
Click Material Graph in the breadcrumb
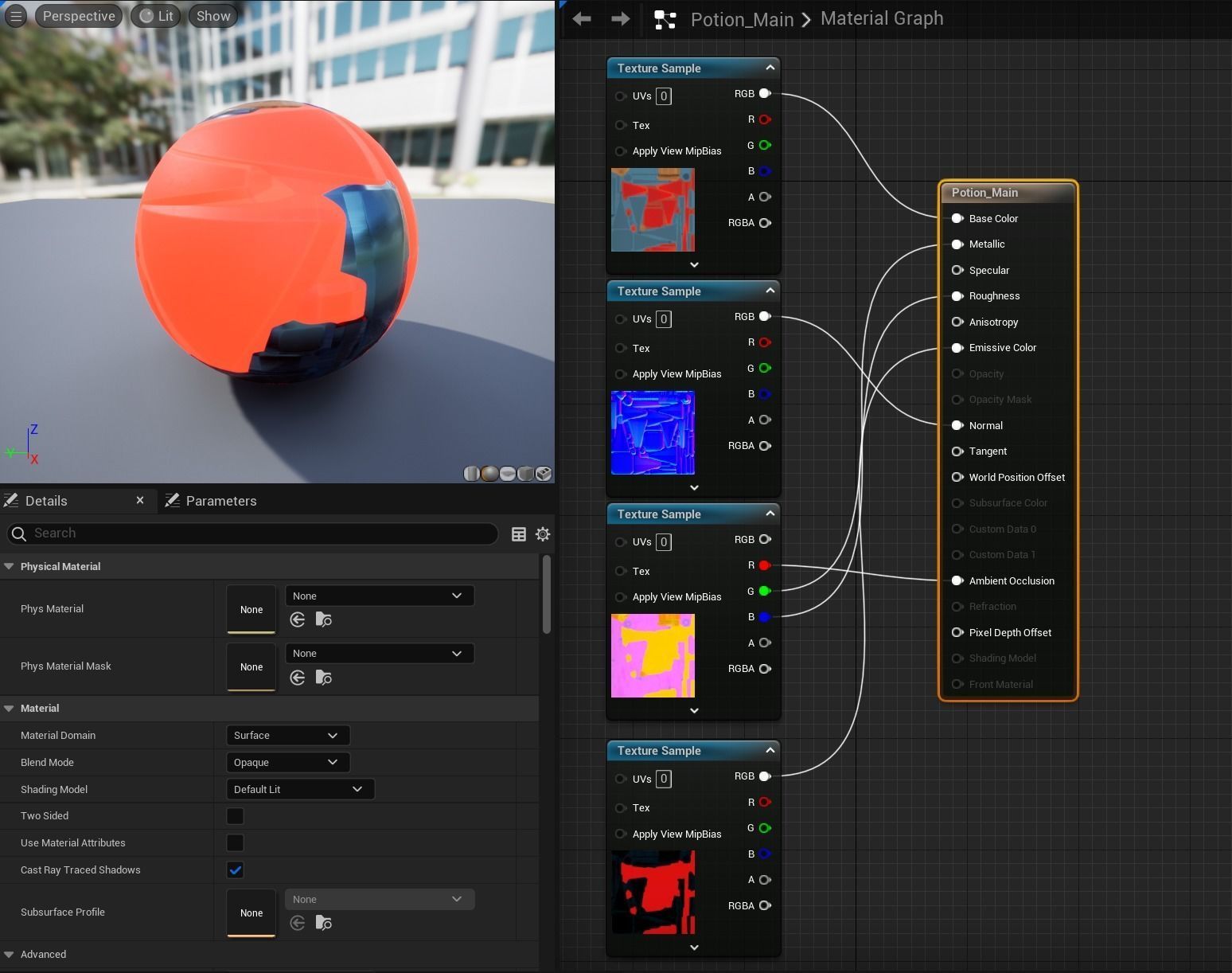(882, 18)
